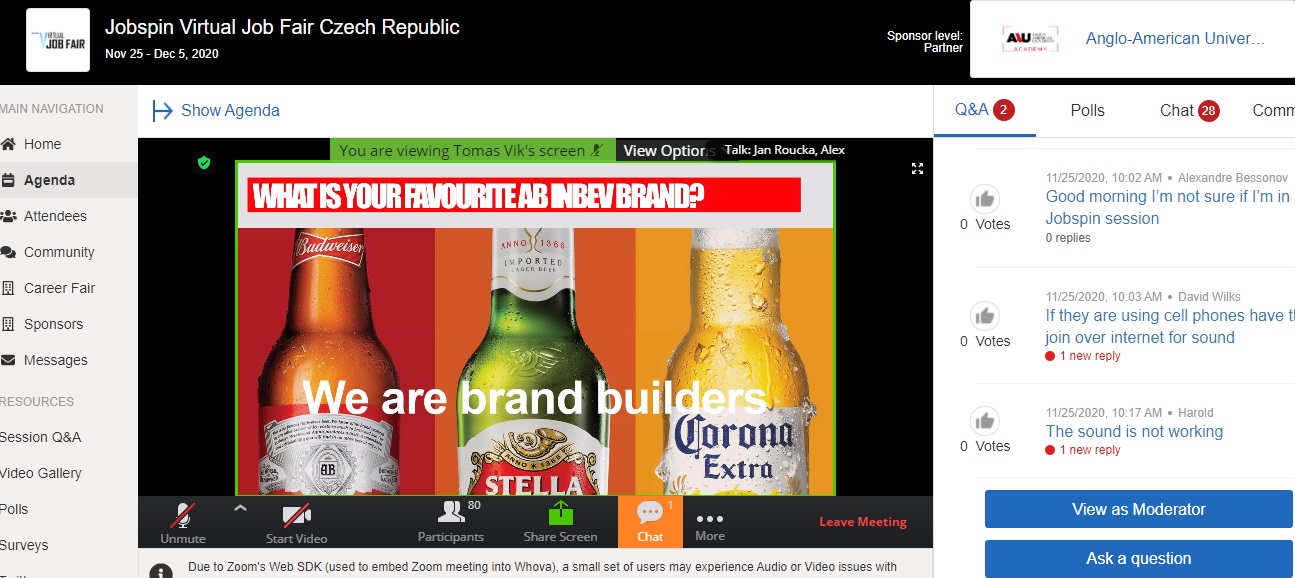The height and width of the screenshot is (578, 1295).
Task: Click the Community chat bubbles icon
Action: tap(9, 252)
